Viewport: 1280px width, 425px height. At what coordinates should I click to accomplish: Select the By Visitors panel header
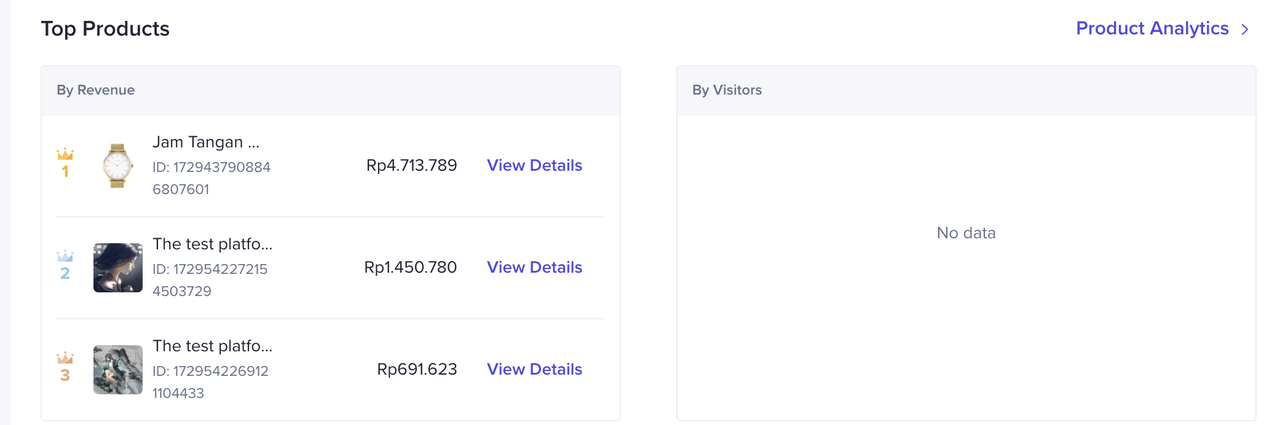click(x=727, y=90)
